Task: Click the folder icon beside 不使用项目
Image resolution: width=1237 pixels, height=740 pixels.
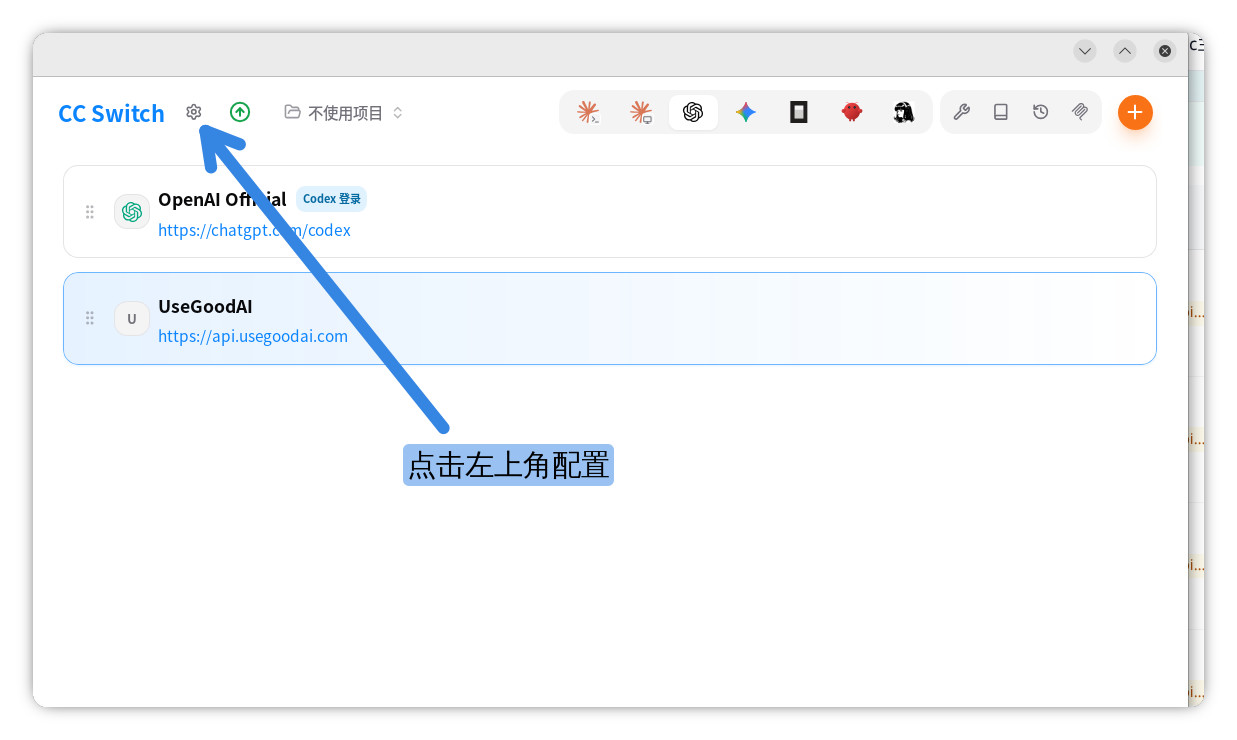Action: pyautogui.click(x=292, y=112)
